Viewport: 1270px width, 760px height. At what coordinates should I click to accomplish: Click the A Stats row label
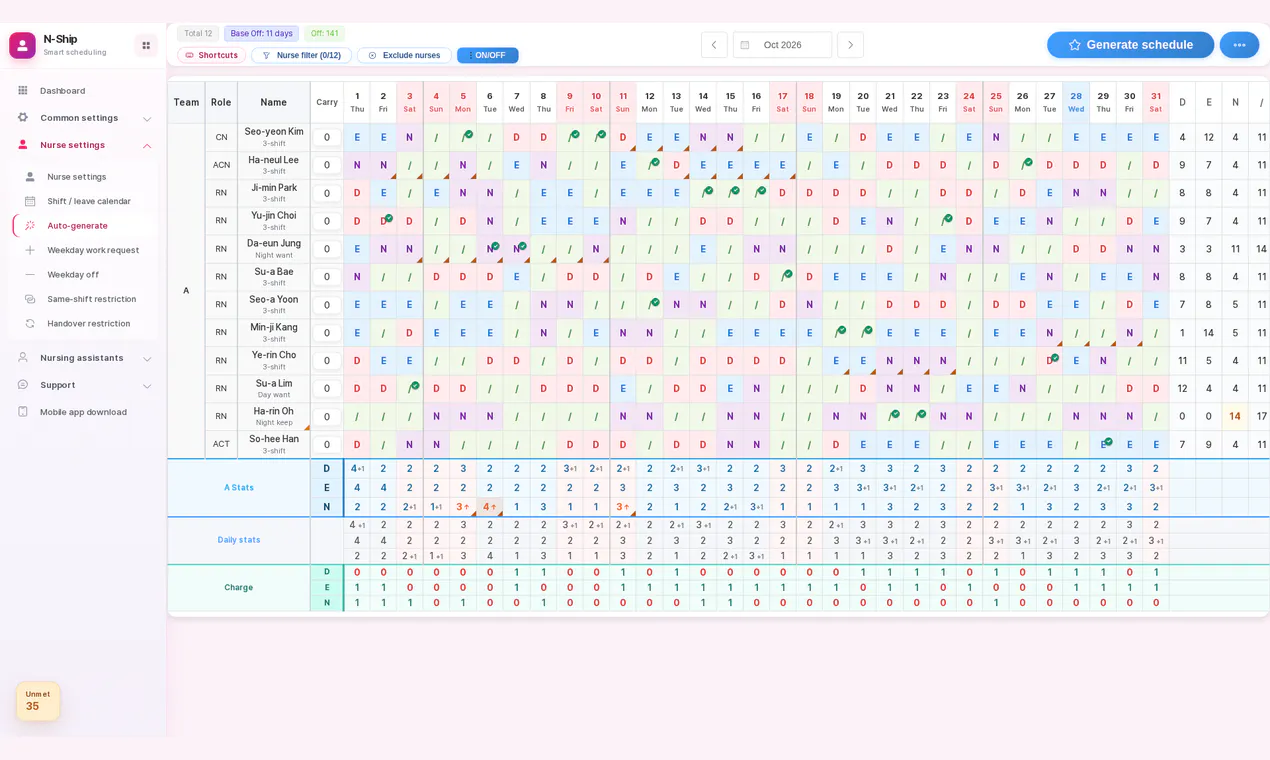pos(239,488)
